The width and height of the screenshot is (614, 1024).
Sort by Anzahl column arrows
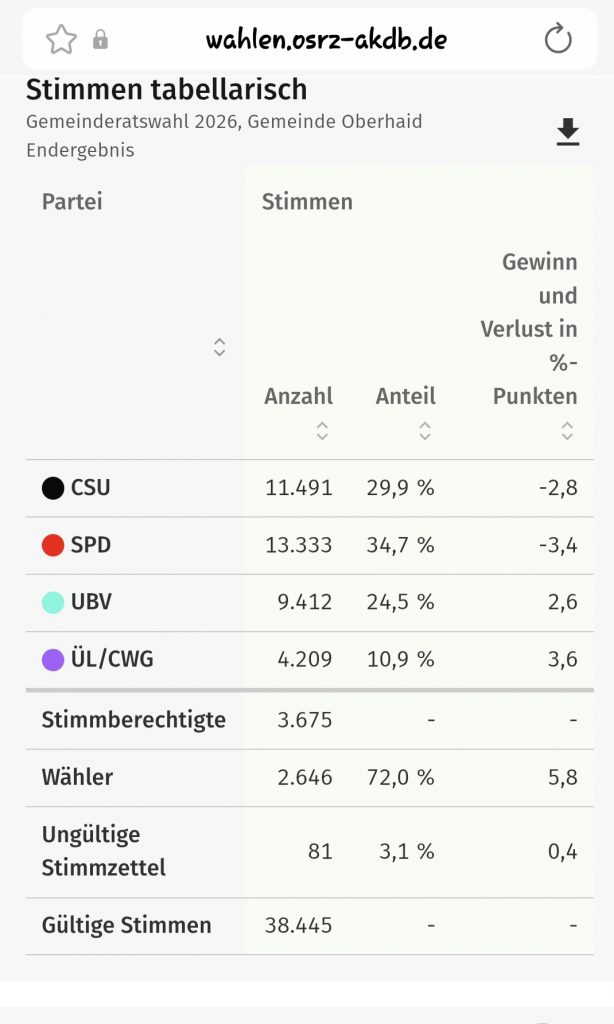coord(322,430)
